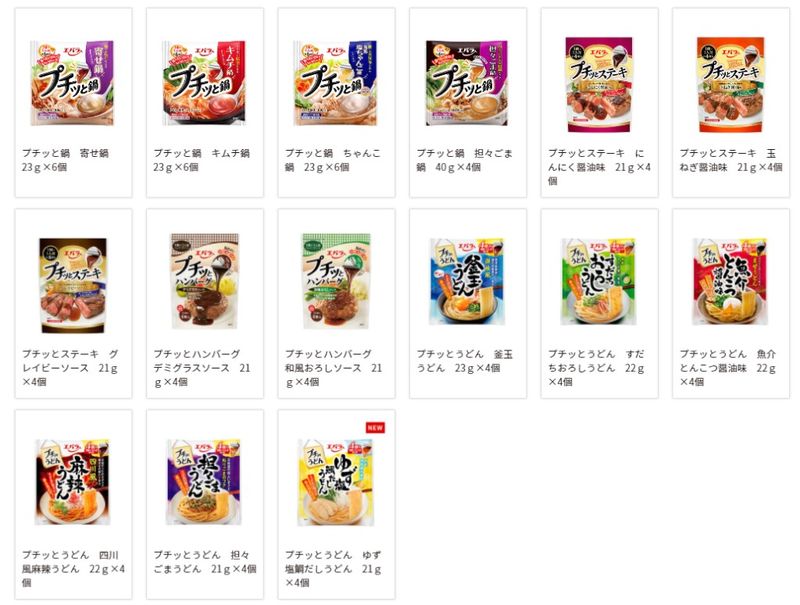Follow the プチッとうどん 釜玉うどん 23g×4個 text link
800x605 pixels.
[x=465, y=361]
